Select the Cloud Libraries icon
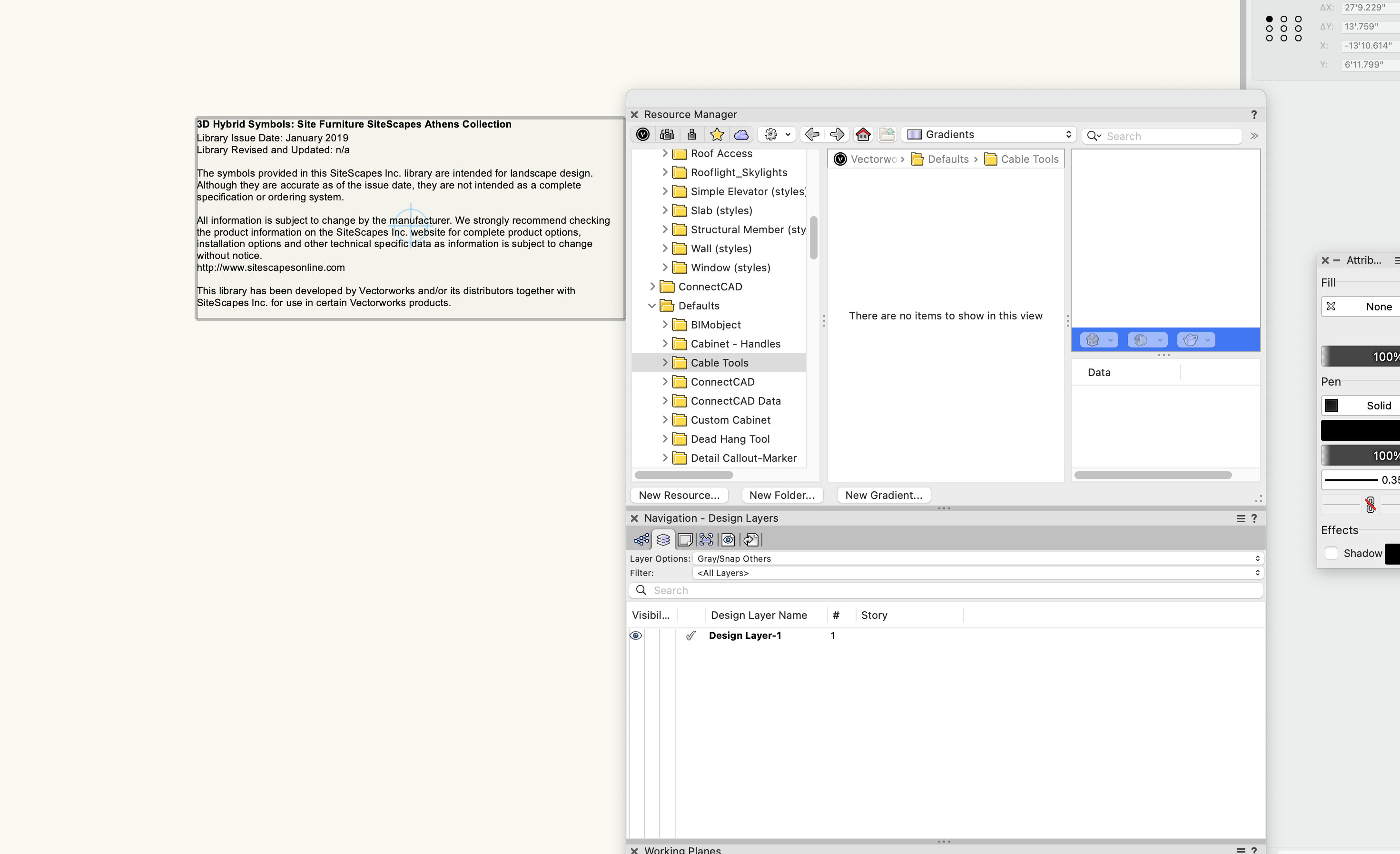 coord(741,134)
